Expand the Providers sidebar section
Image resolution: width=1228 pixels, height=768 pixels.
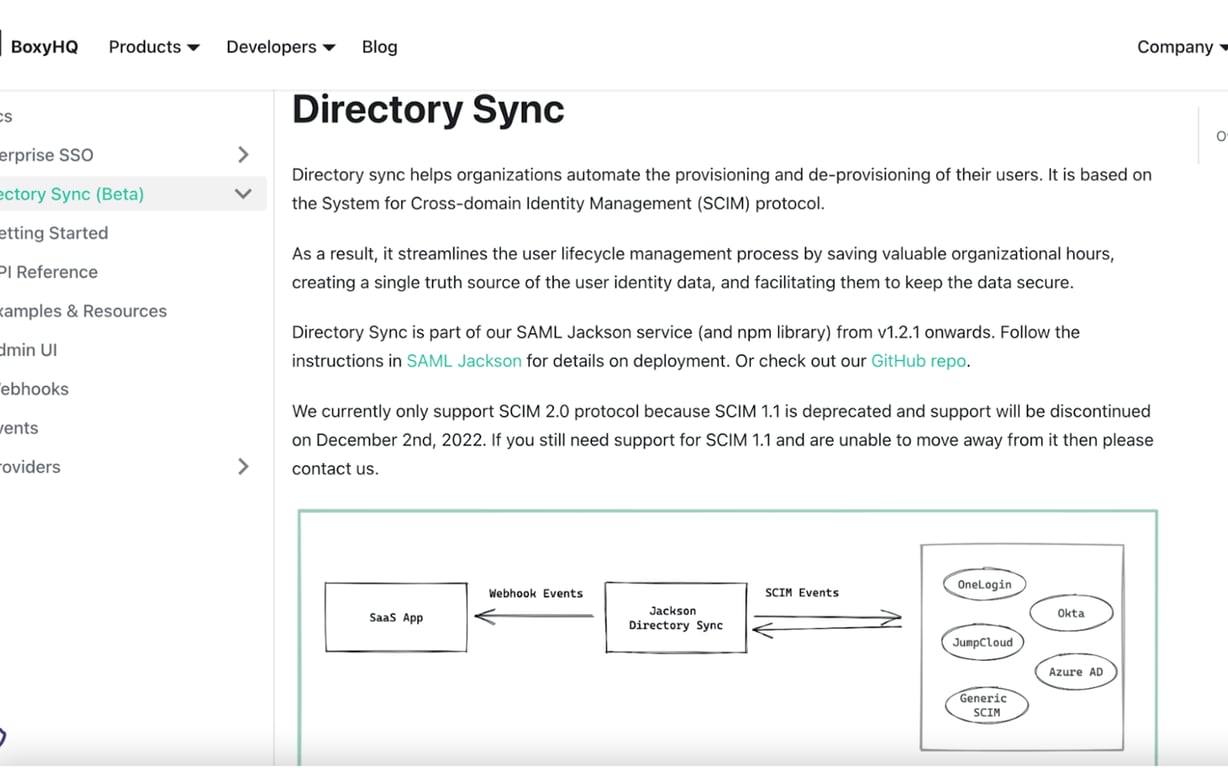pyautogui.click(x=242, y=466)
